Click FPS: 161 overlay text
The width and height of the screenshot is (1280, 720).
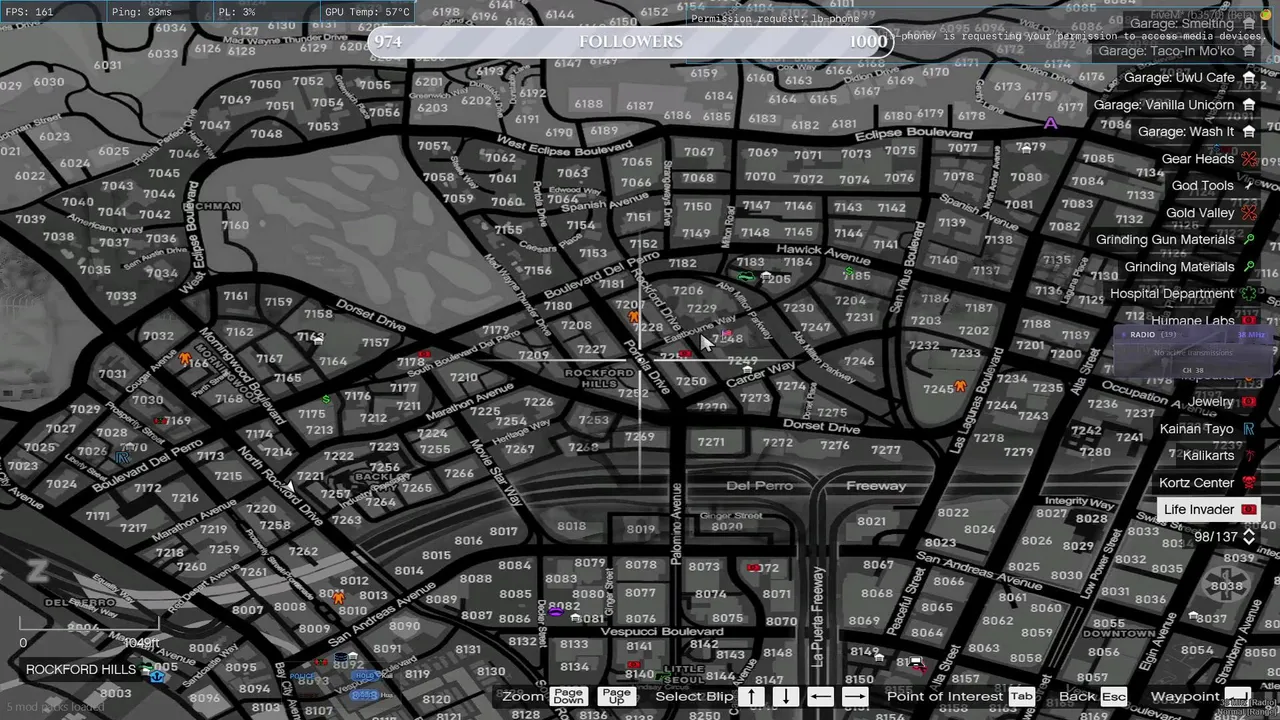pyautogui.click(x=30, y=12)
